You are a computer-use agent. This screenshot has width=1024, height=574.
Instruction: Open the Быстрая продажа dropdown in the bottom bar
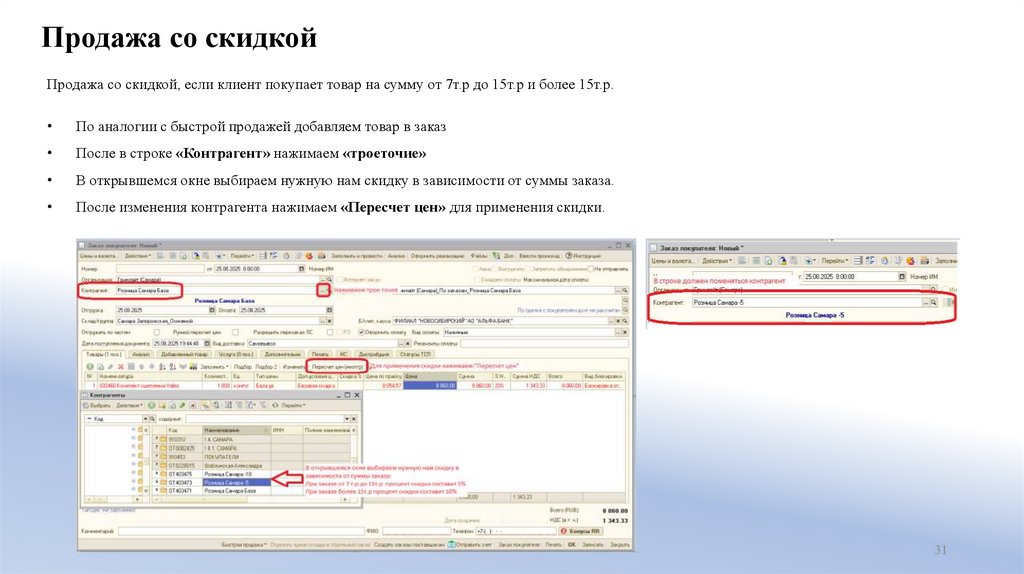pyautogui.click(x=244, y=545)
